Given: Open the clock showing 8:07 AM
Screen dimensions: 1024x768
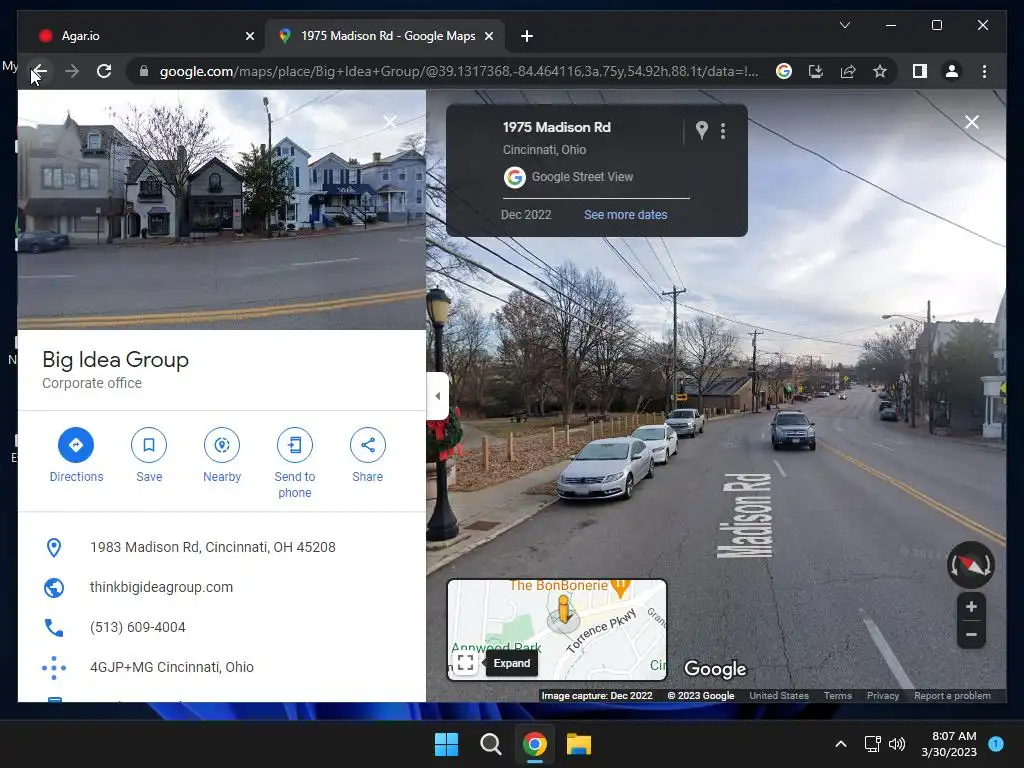Looking at the screenshot, I should (x=949, y=744).
